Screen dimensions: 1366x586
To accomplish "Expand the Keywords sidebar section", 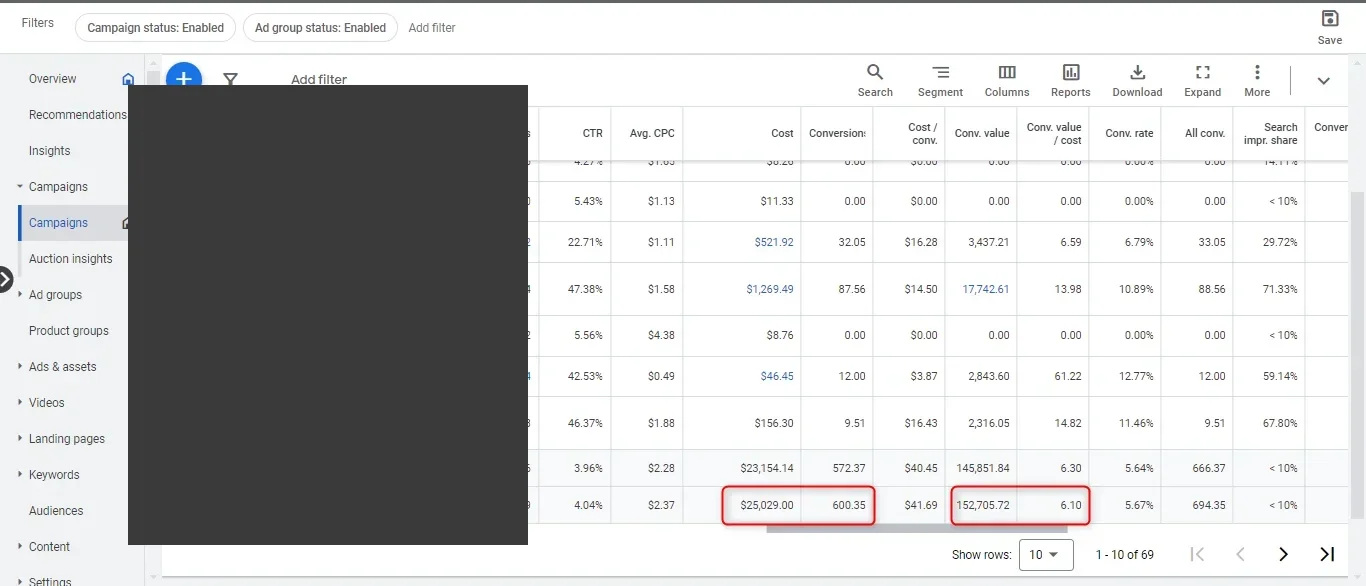I will tap(20, 475).
